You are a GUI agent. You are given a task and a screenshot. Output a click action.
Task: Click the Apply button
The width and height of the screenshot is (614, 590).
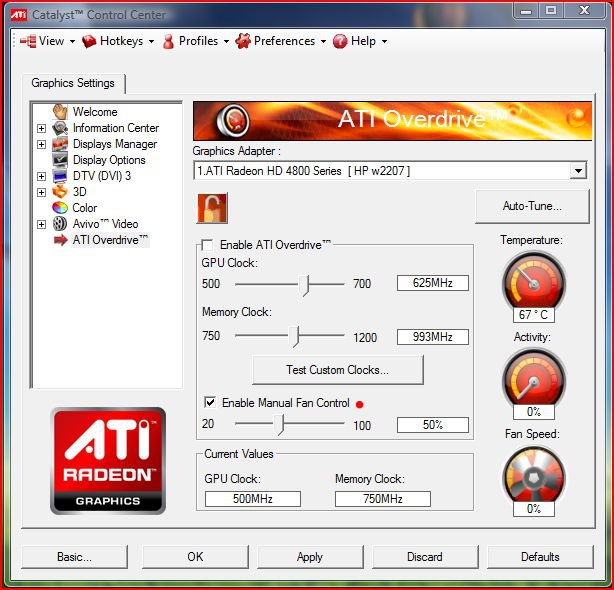[x=310, y=557]
